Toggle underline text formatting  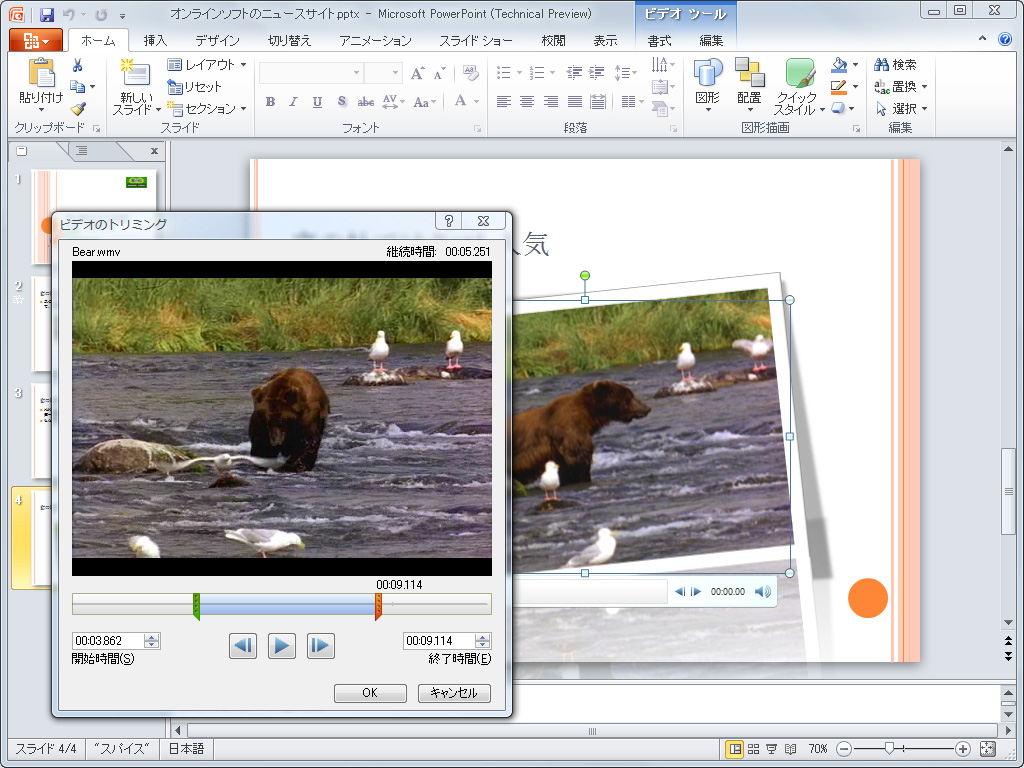tap(317, 102)
